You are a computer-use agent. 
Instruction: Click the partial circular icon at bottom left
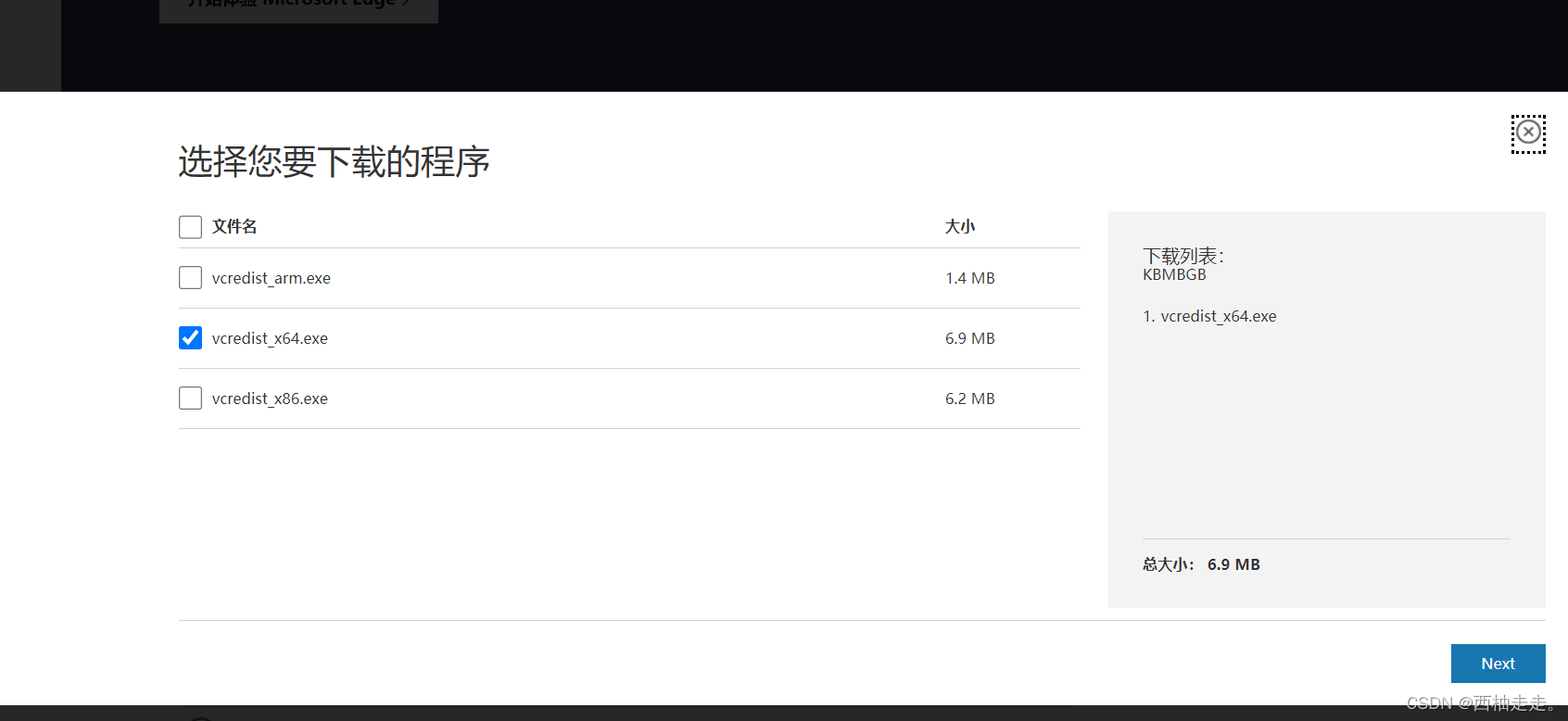[x=201, y=717]
